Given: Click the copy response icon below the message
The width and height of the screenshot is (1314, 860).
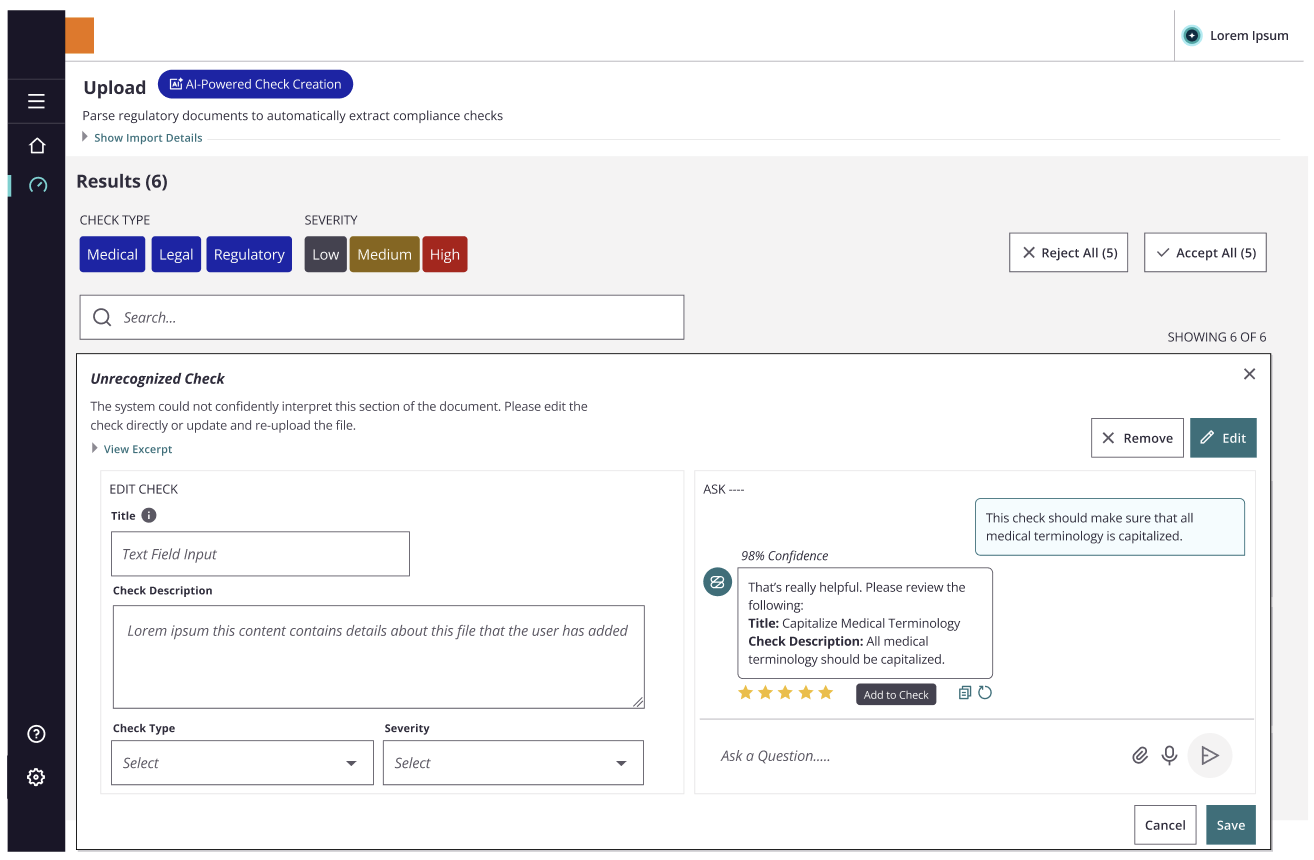Looking at the screenshot, I should point(965,693).
